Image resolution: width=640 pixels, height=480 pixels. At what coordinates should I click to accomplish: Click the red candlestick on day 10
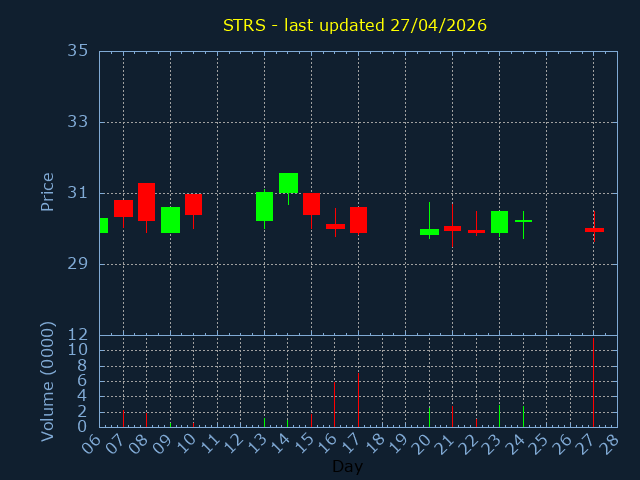193,204
